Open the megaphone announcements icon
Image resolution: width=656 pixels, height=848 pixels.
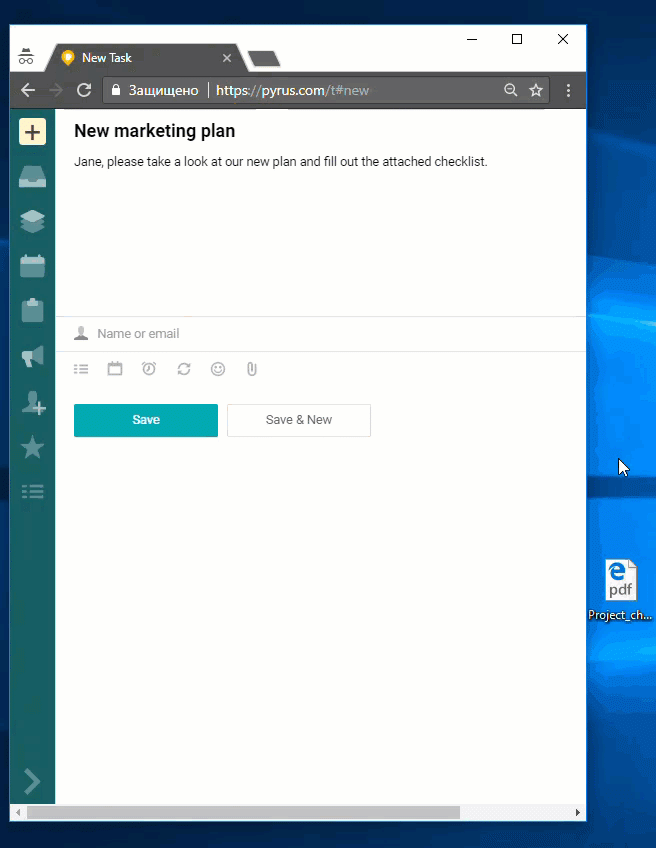(x=32, y=356)
